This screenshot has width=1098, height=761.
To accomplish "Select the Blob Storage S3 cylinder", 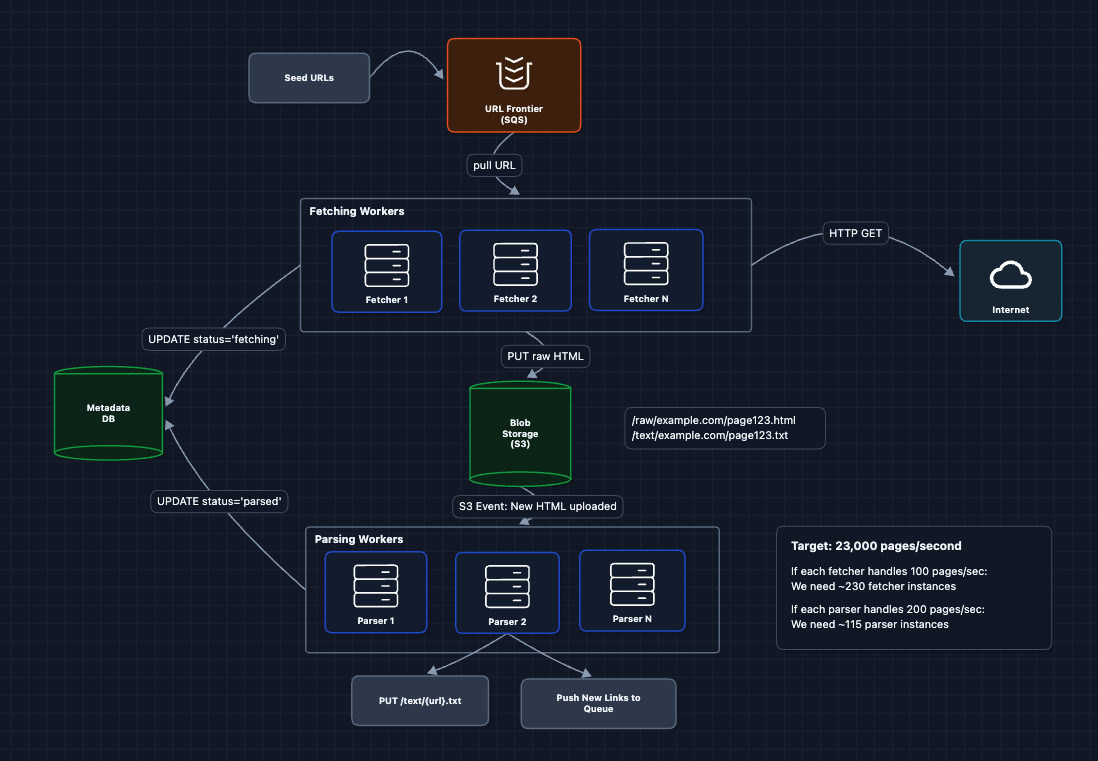I will (520, 433).
